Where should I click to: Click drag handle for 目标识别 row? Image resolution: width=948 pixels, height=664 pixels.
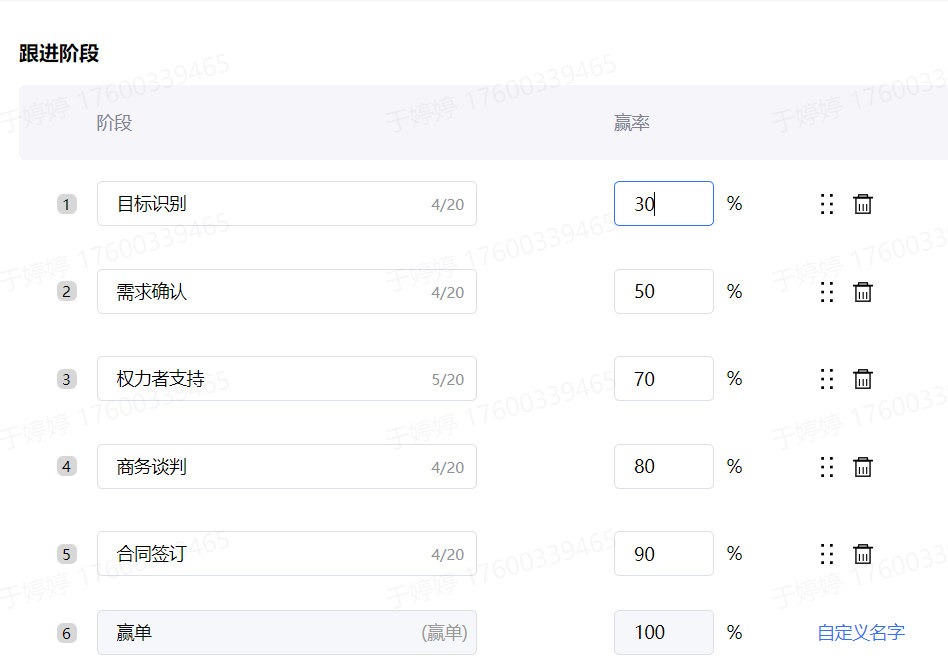point(827,204)
